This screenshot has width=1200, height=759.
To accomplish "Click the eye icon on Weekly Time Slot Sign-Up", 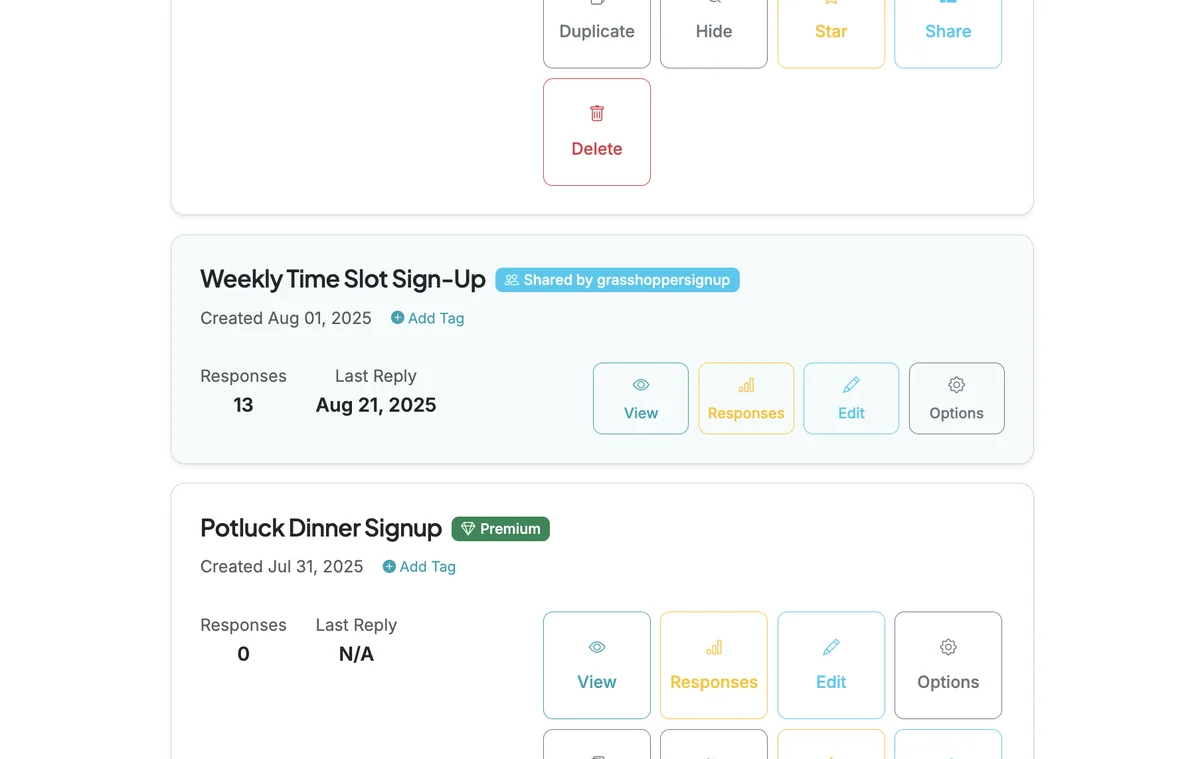I will 640,384.
